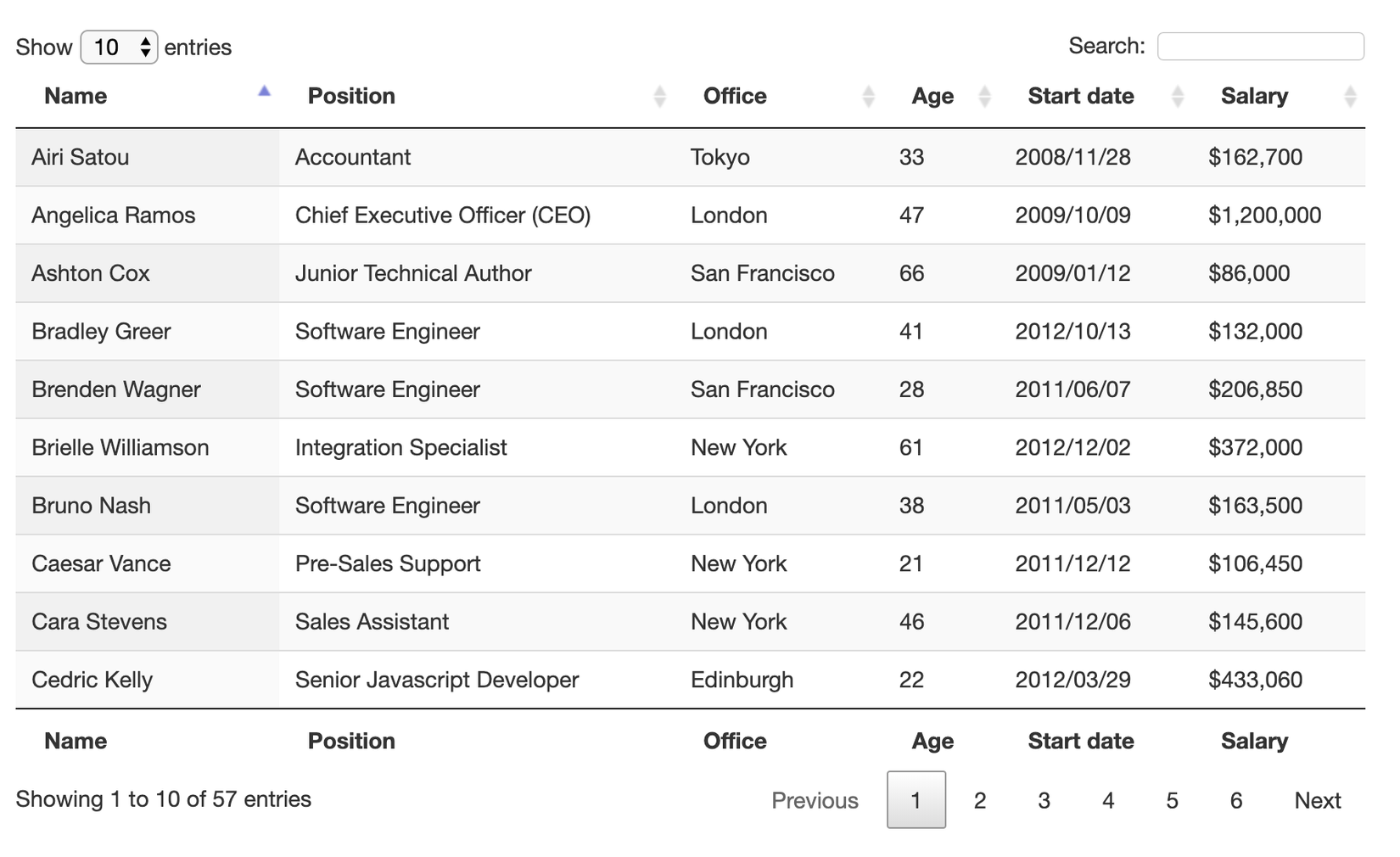This screenshot has height=857, width=1400.
Task: Click the Start date sort arrows
Action: [x=1177, y=97]
